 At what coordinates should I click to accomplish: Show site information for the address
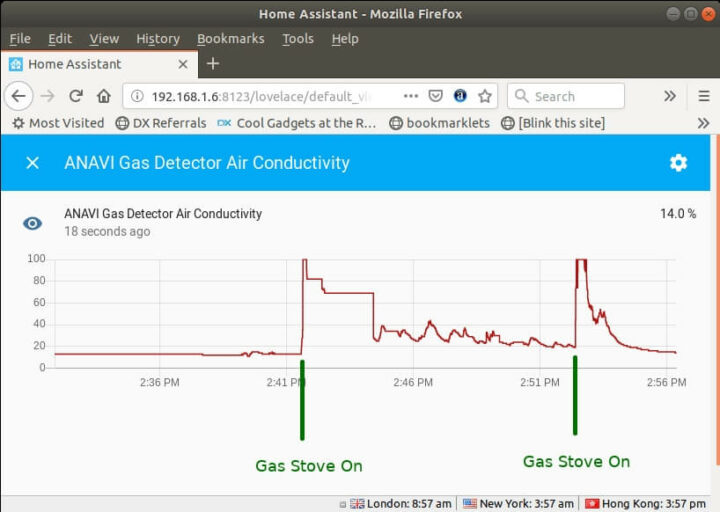click(x=138, y=96)
